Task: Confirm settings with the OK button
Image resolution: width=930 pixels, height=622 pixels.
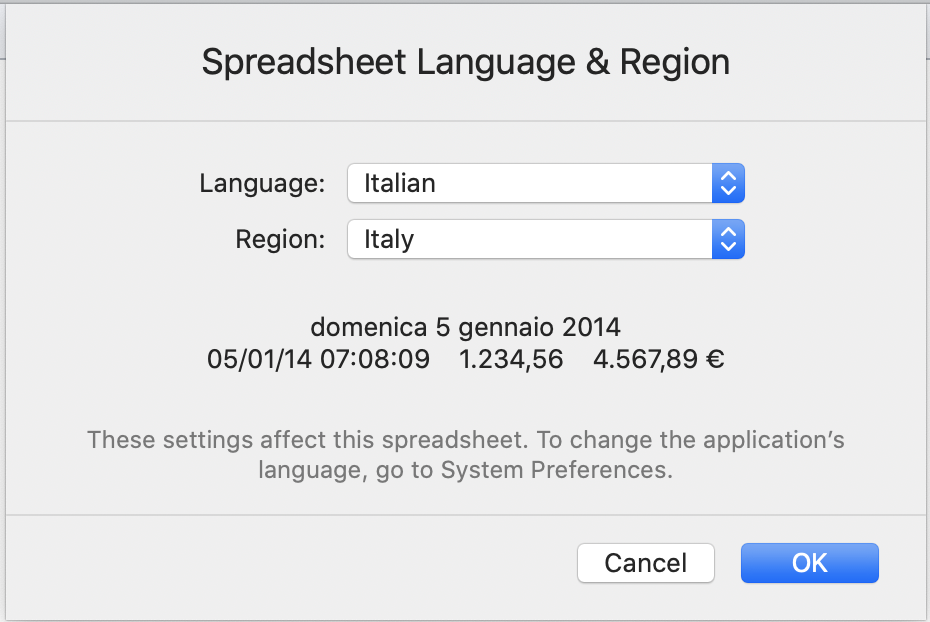Action: click(x=809, y=563)
